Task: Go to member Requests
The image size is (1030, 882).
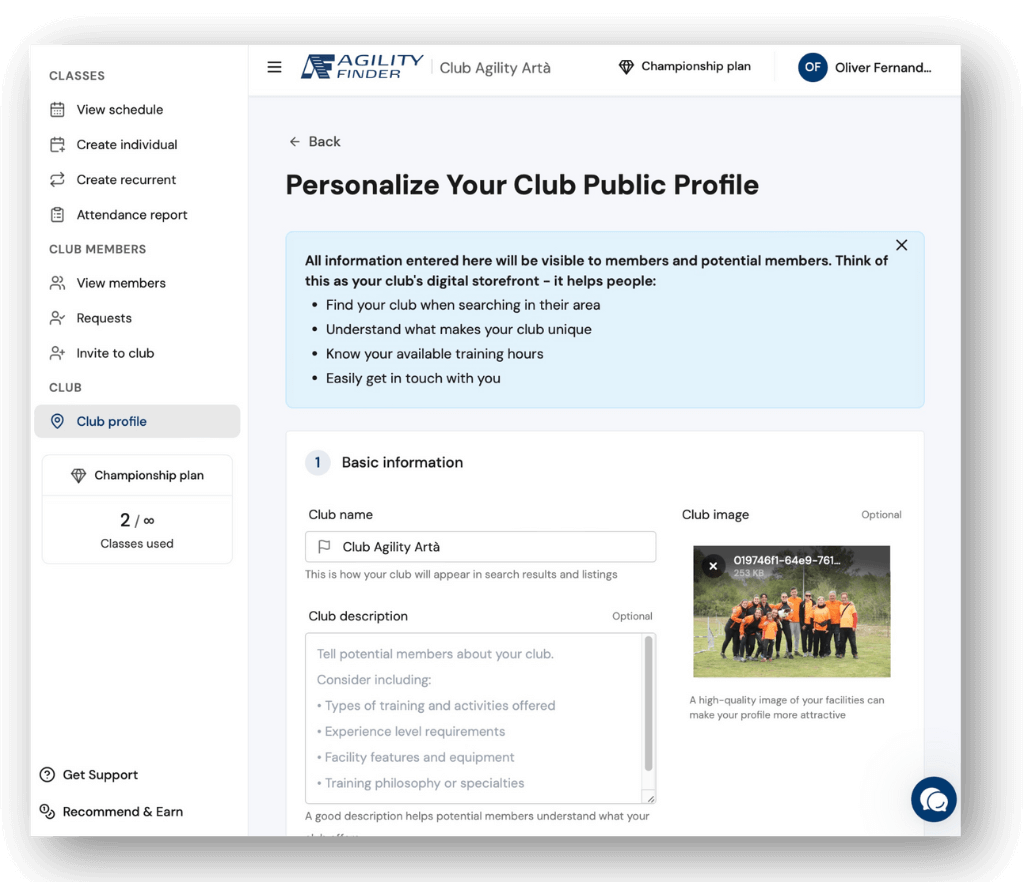Action: click(x=104, y=318)
